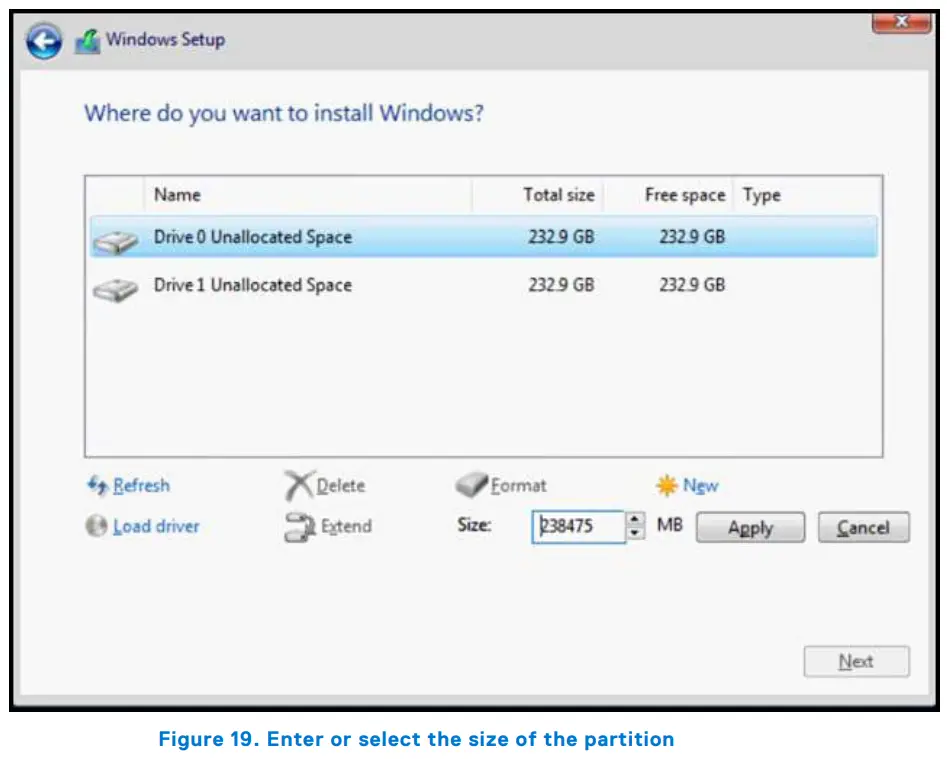
Task: Click the Free space column header
Action: point(685,195)
